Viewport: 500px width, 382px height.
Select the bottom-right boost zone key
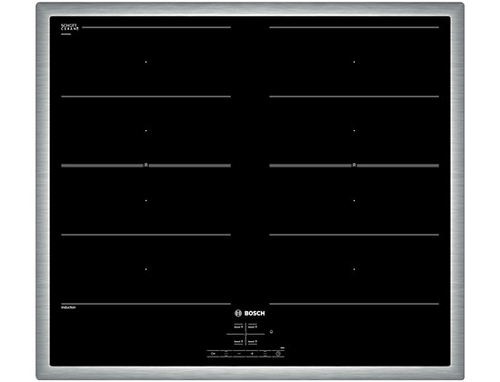point(253,342)
